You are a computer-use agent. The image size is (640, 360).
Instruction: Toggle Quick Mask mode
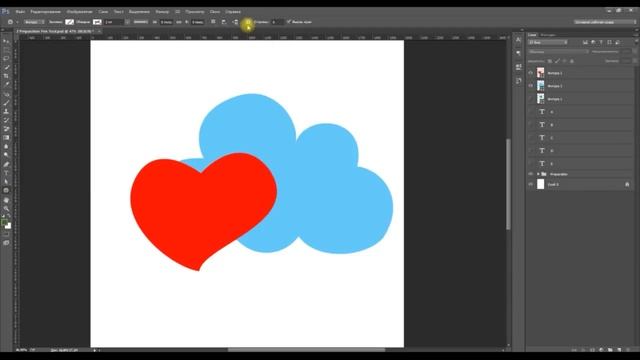(x=6, y=234)
